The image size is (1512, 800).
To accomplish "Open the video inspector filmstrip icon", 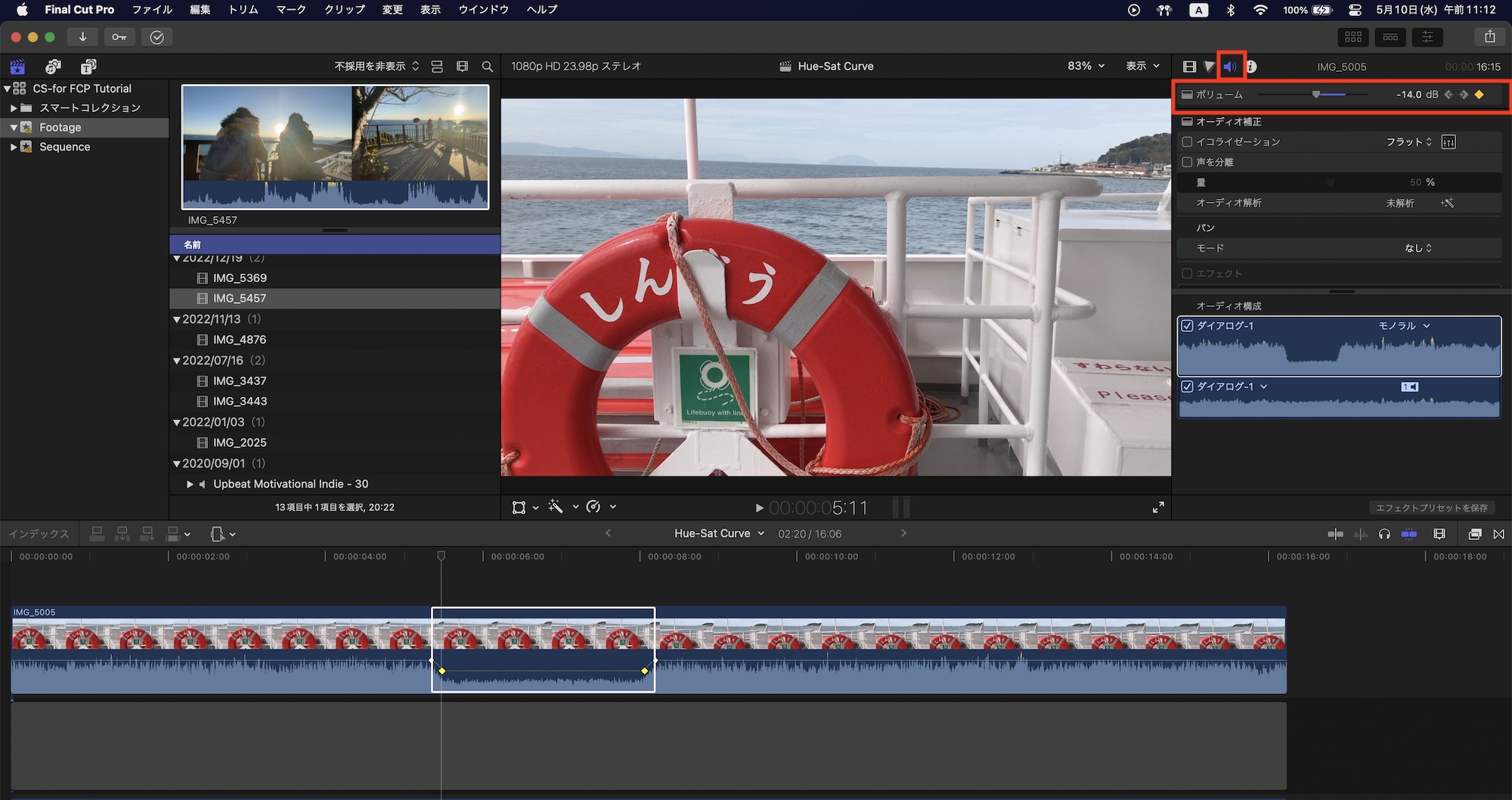I will point(1189,67).
